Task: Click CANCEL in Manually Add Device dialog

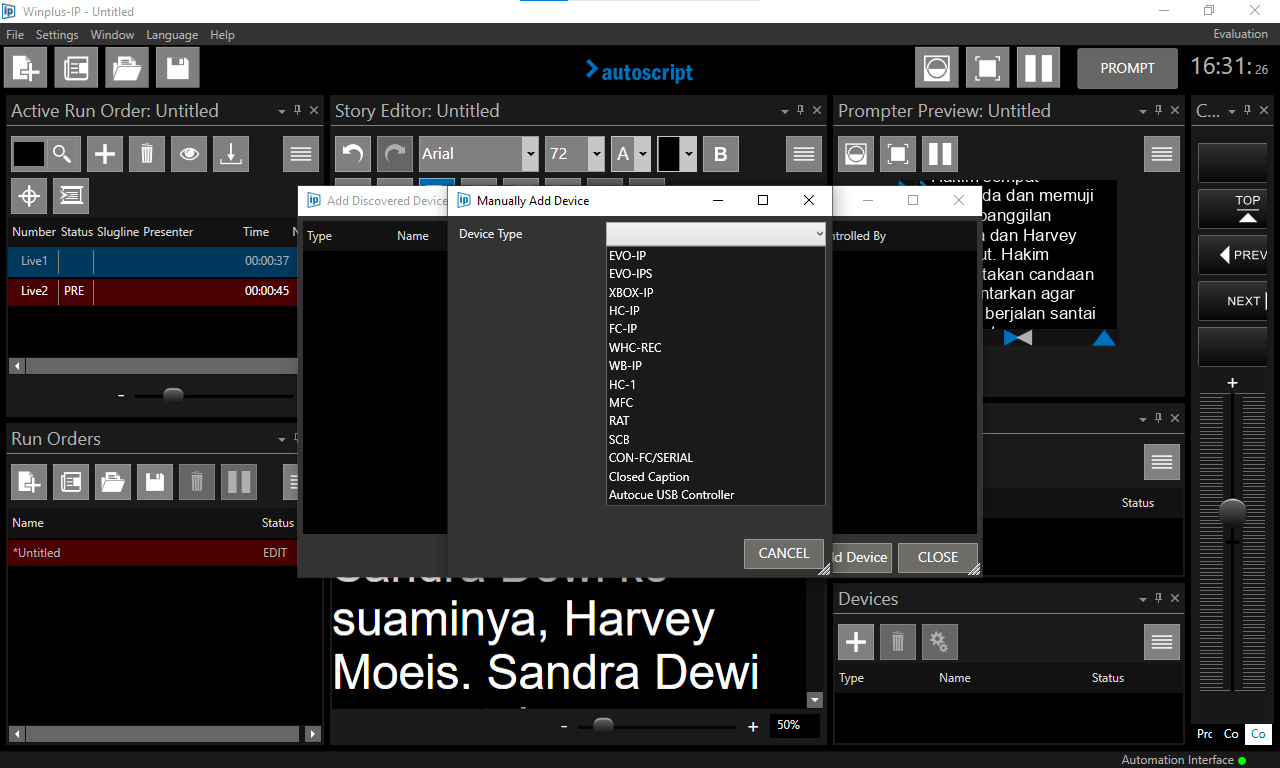Action: (x=784, y=553)
